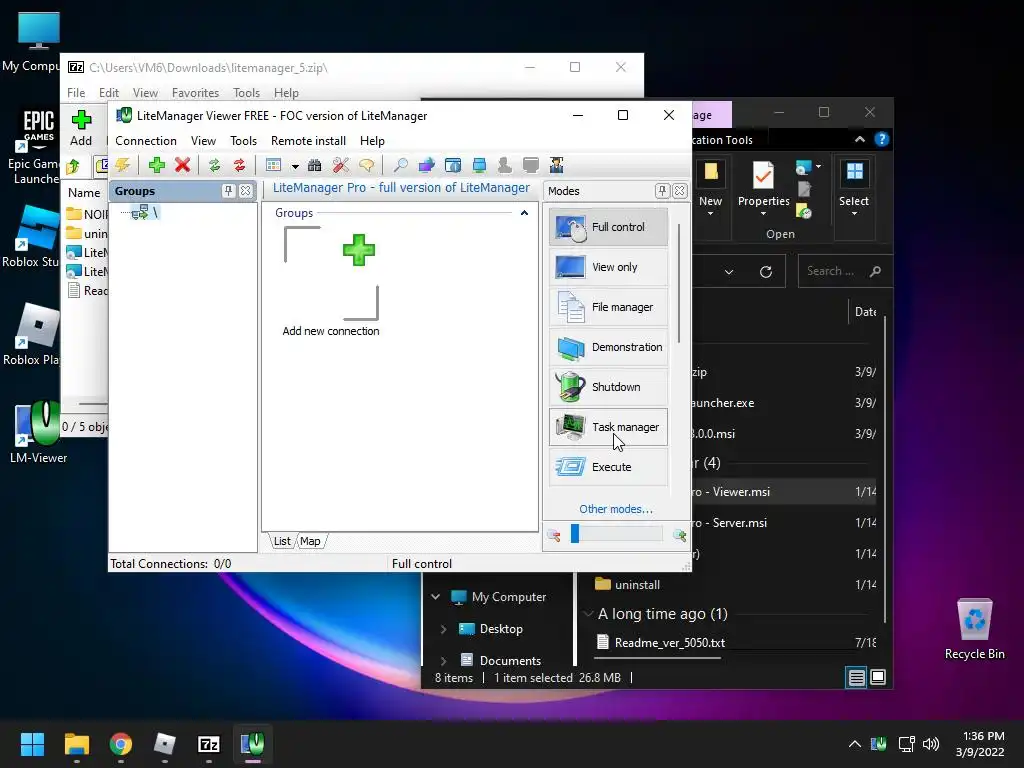Click the zoom out magnifier icon
The height and width of the screenshot is (768, 1024).
[x=554, y=536]
